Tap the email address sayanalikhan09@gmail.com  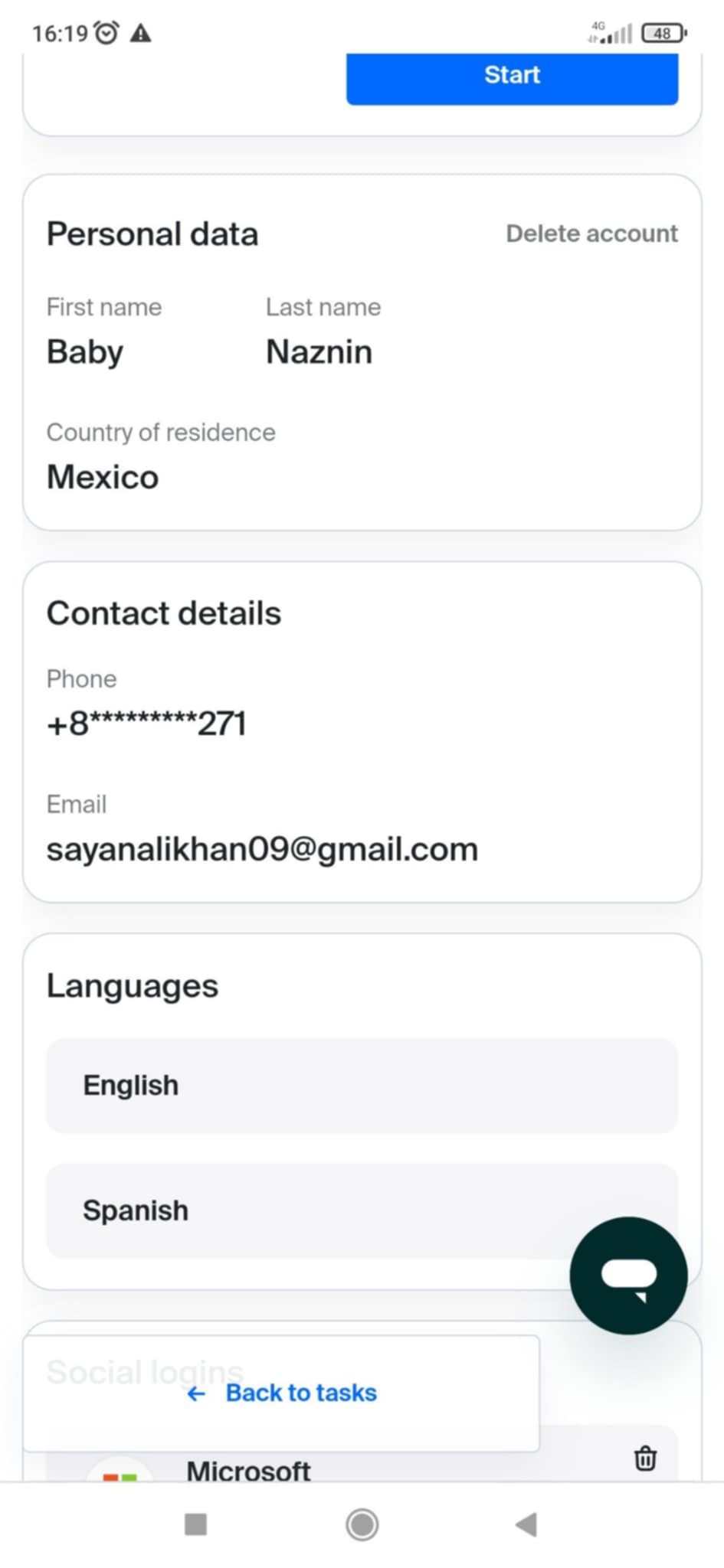262,850
